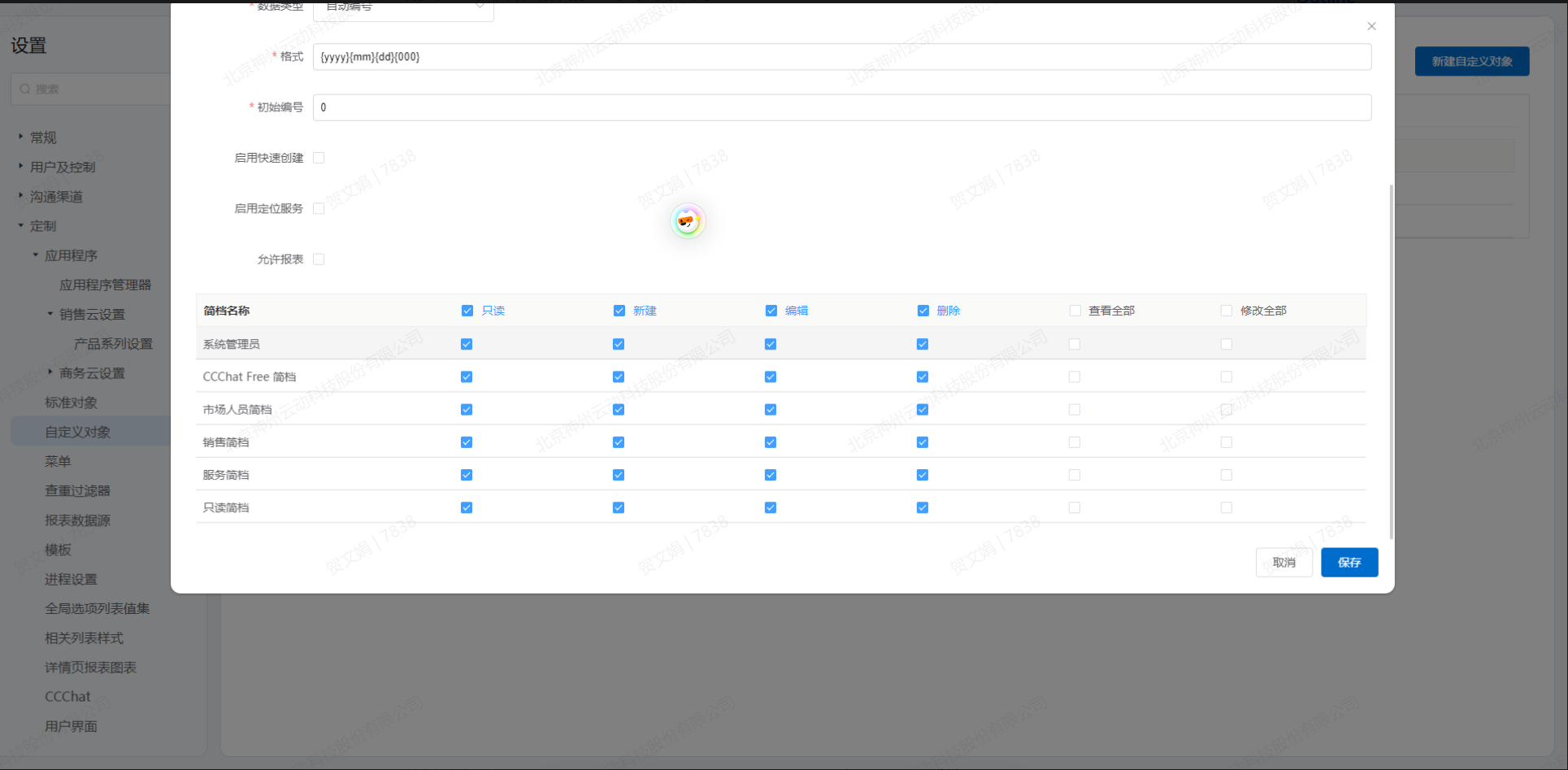The height and width of the screenshot is (770, 1568).
Task: Click into the 格式 input field
Action: [841, 57]
